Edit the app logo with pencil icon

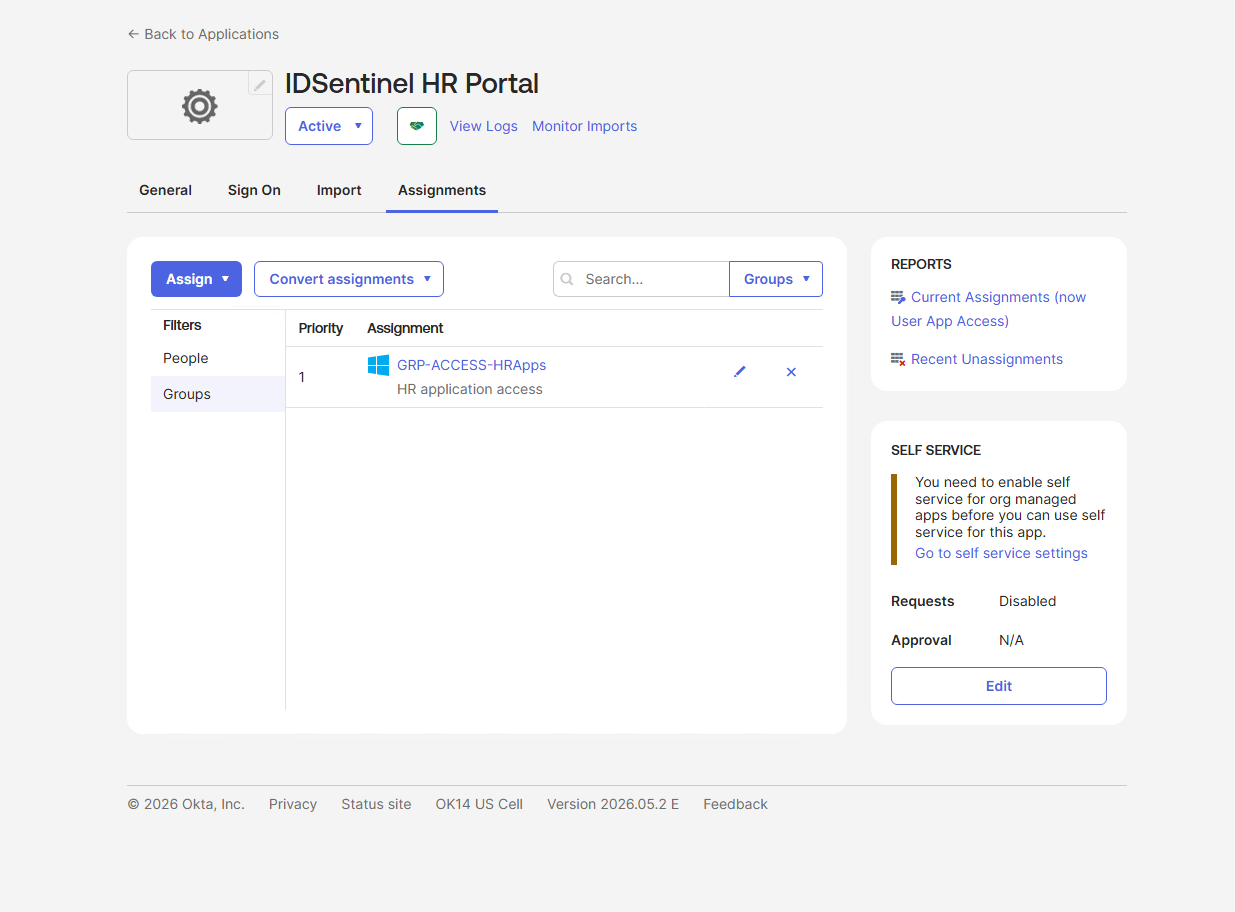tap(260, 85)
